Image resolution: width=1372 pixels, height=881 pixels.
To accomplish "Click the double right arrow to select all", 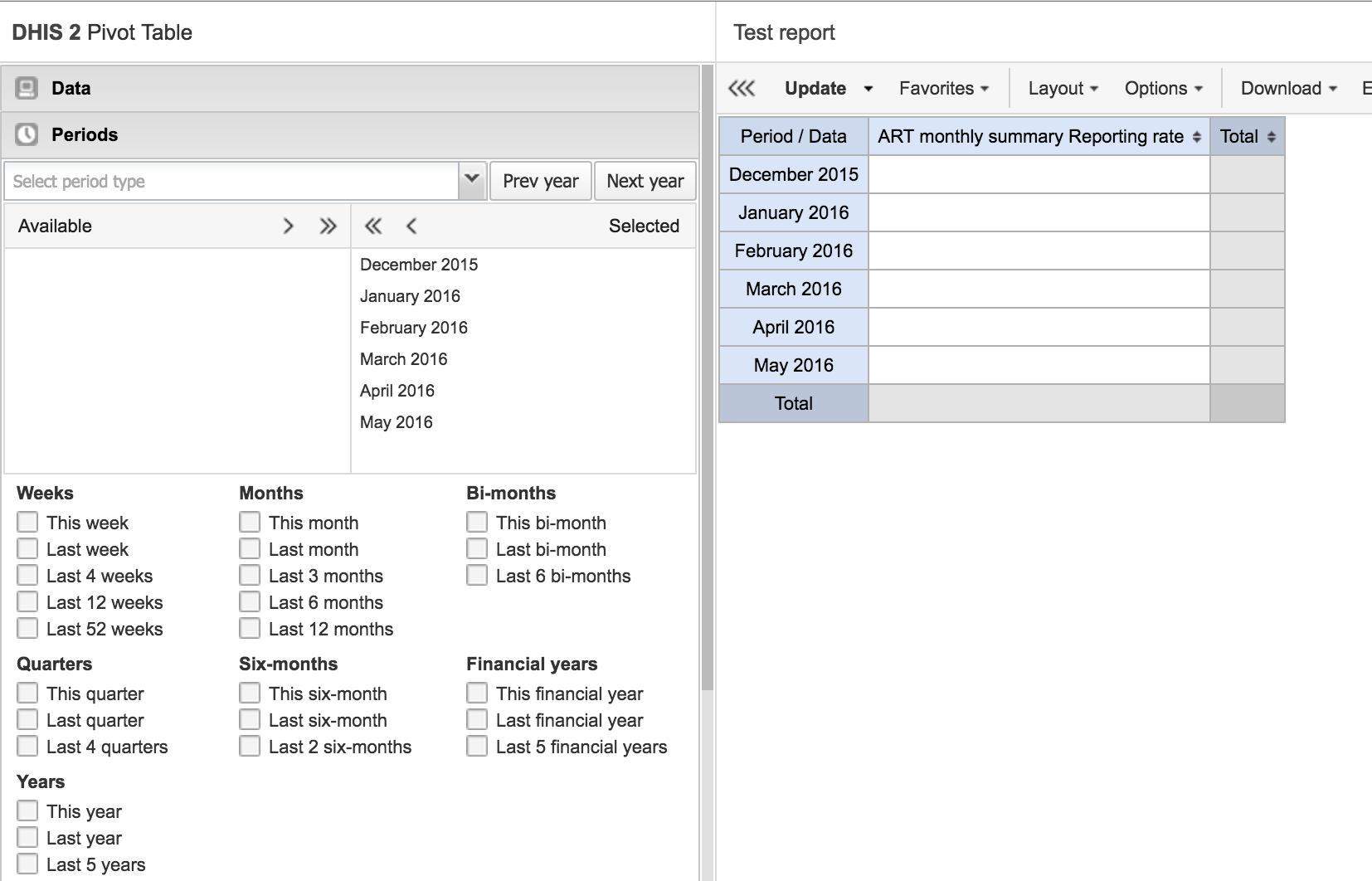I will 328,226.
